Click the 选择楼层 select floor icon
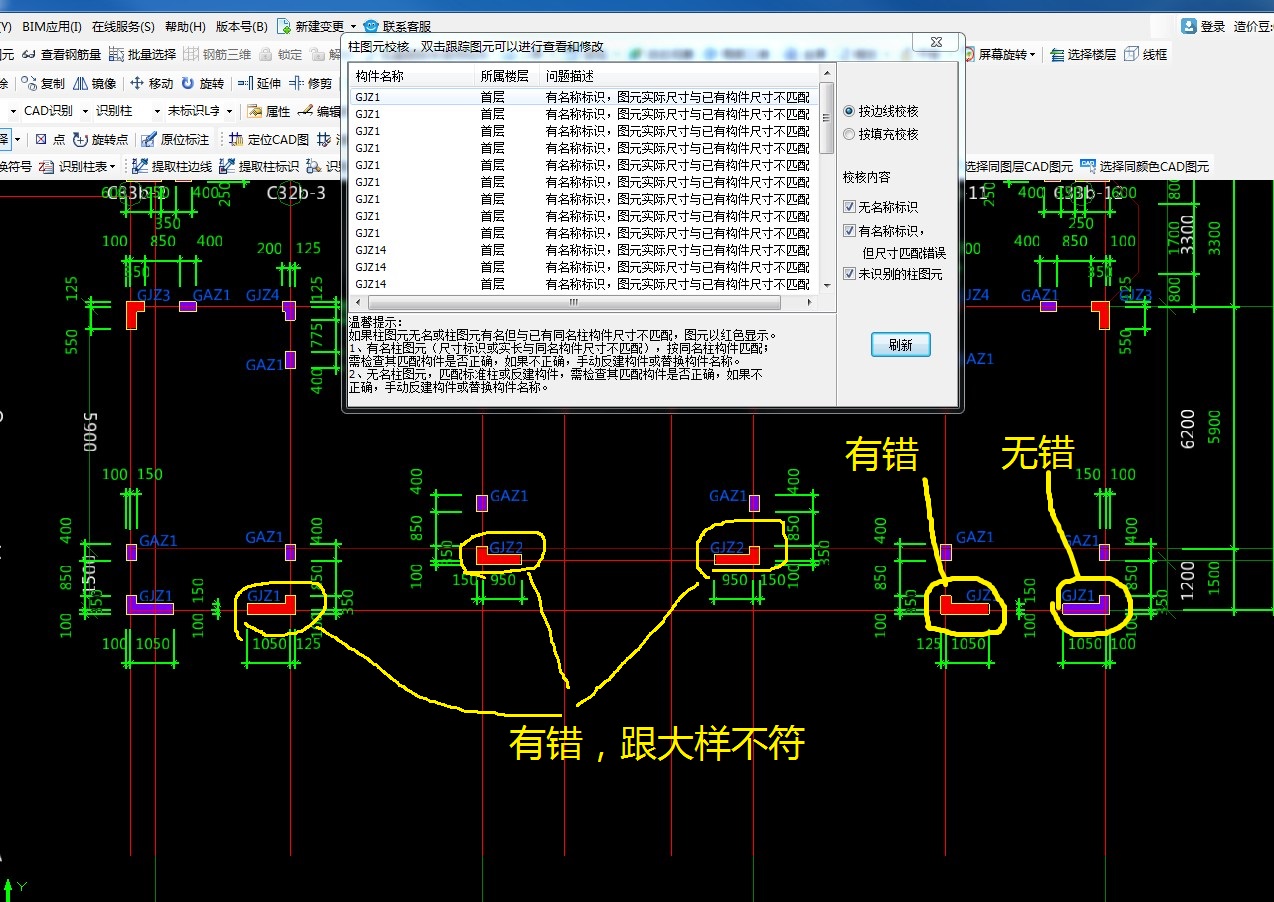This screenshot has width=1274, height=902. [x=1058, y=55]
